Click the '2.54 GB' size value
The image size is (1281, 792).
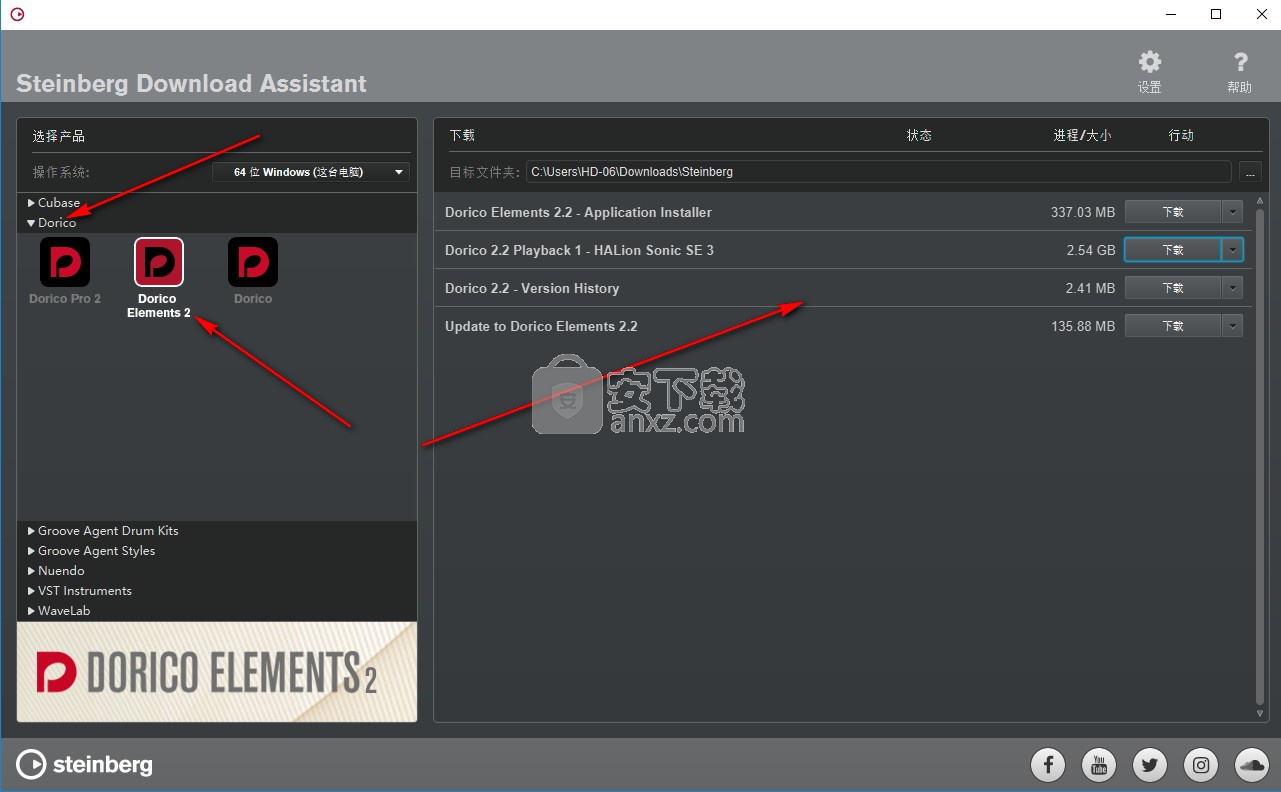point(1091,250)
